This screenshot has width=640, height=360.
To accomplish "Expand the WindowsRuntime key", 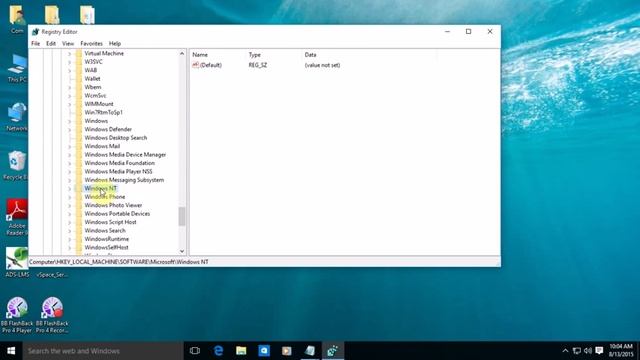I will pos(69,239).
